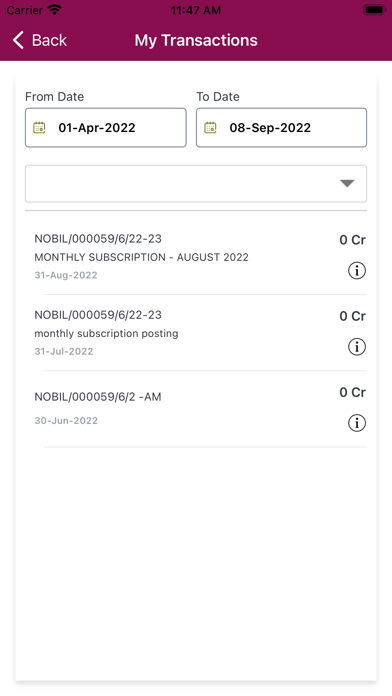Expand the transaction filter dropdown arrow

tap(347, 183)
